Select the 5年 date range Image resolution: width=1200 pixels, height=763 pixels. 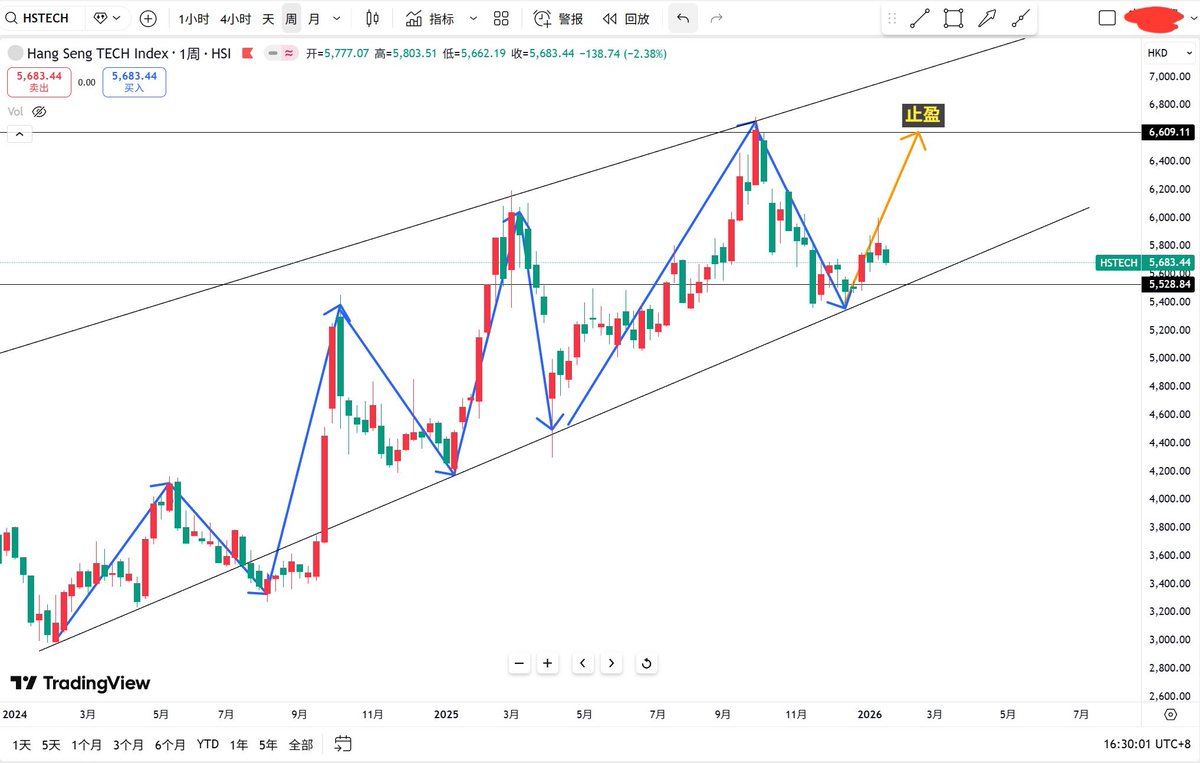coord(268,744)
